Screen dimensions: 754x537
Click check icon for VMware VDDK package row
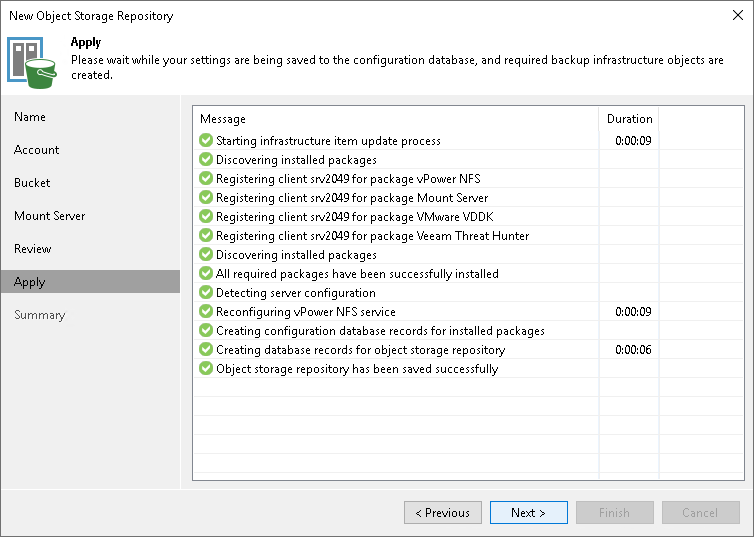click(206, 216)
